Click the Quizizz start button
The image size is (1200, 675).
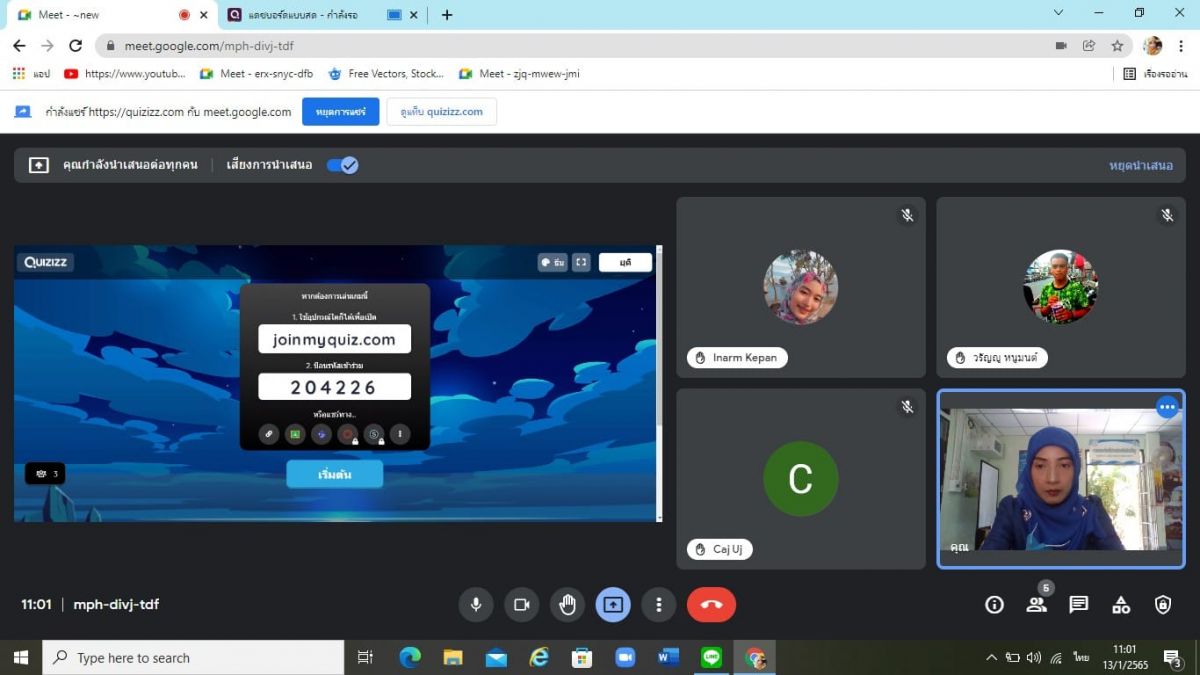point(334,474)
